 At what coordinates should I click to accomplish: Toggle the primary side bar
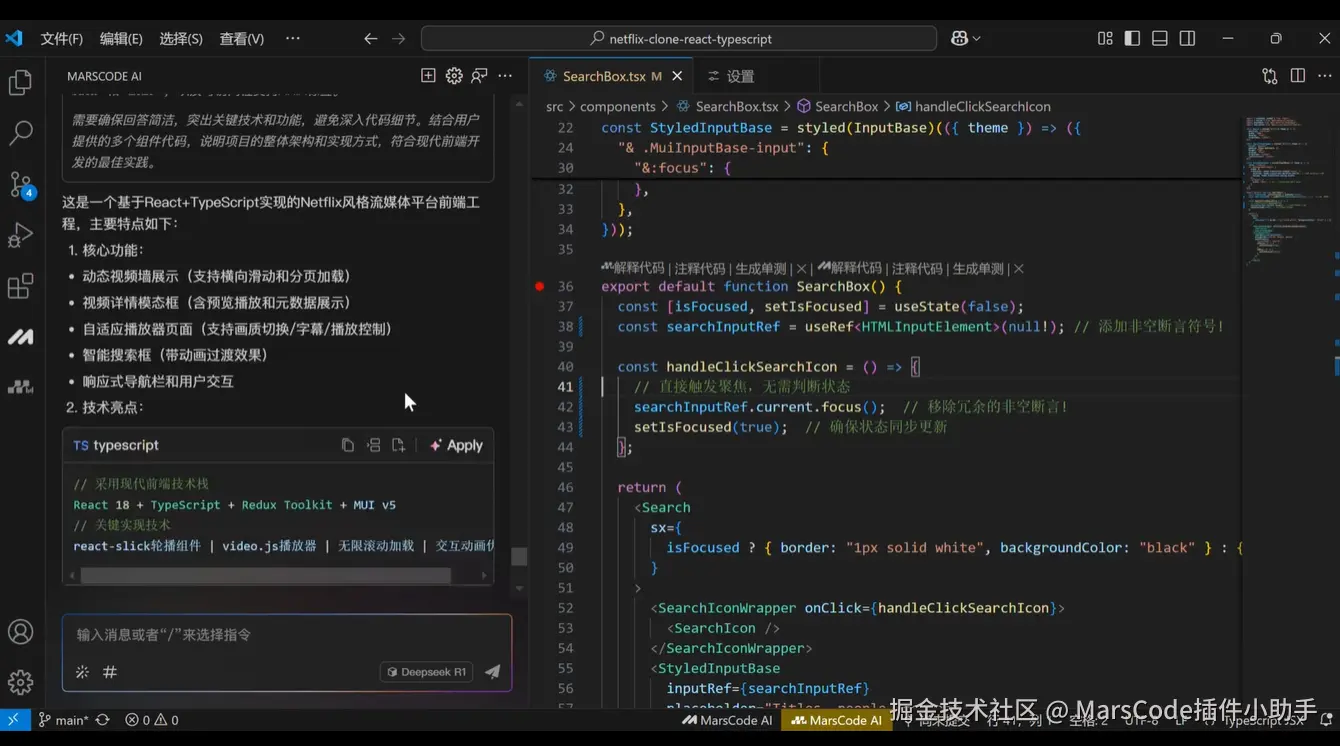coord(1132,39)
